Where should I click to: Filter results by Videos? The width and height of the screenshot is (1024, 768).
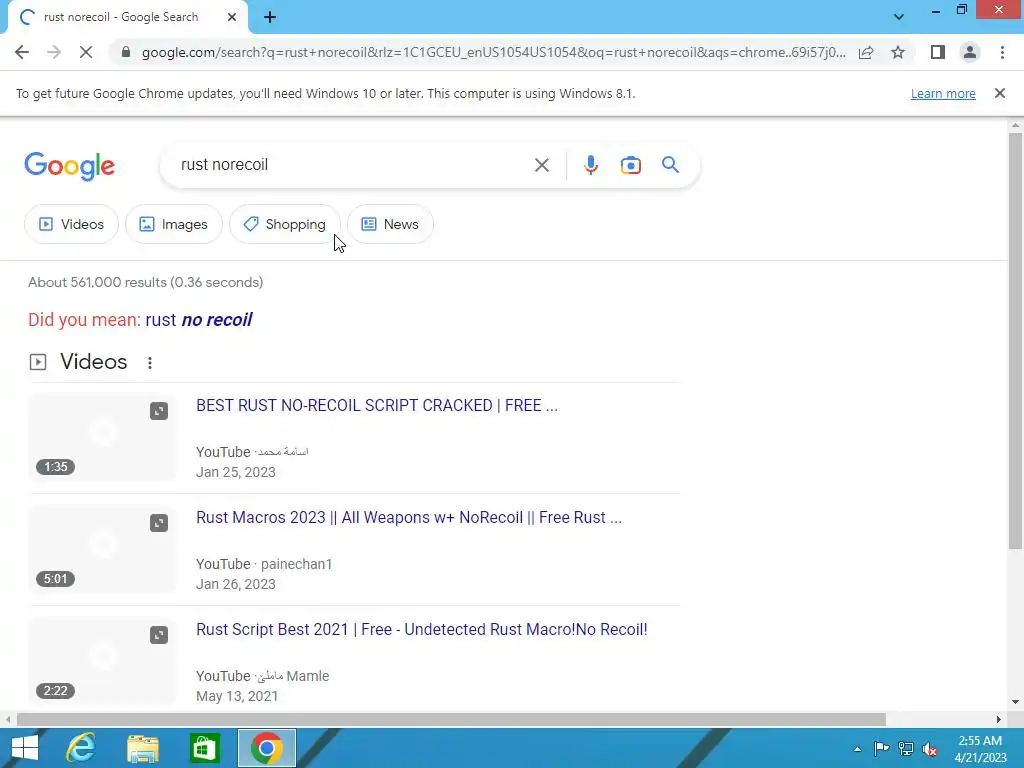pyautogui.click(x=71, y=224)
